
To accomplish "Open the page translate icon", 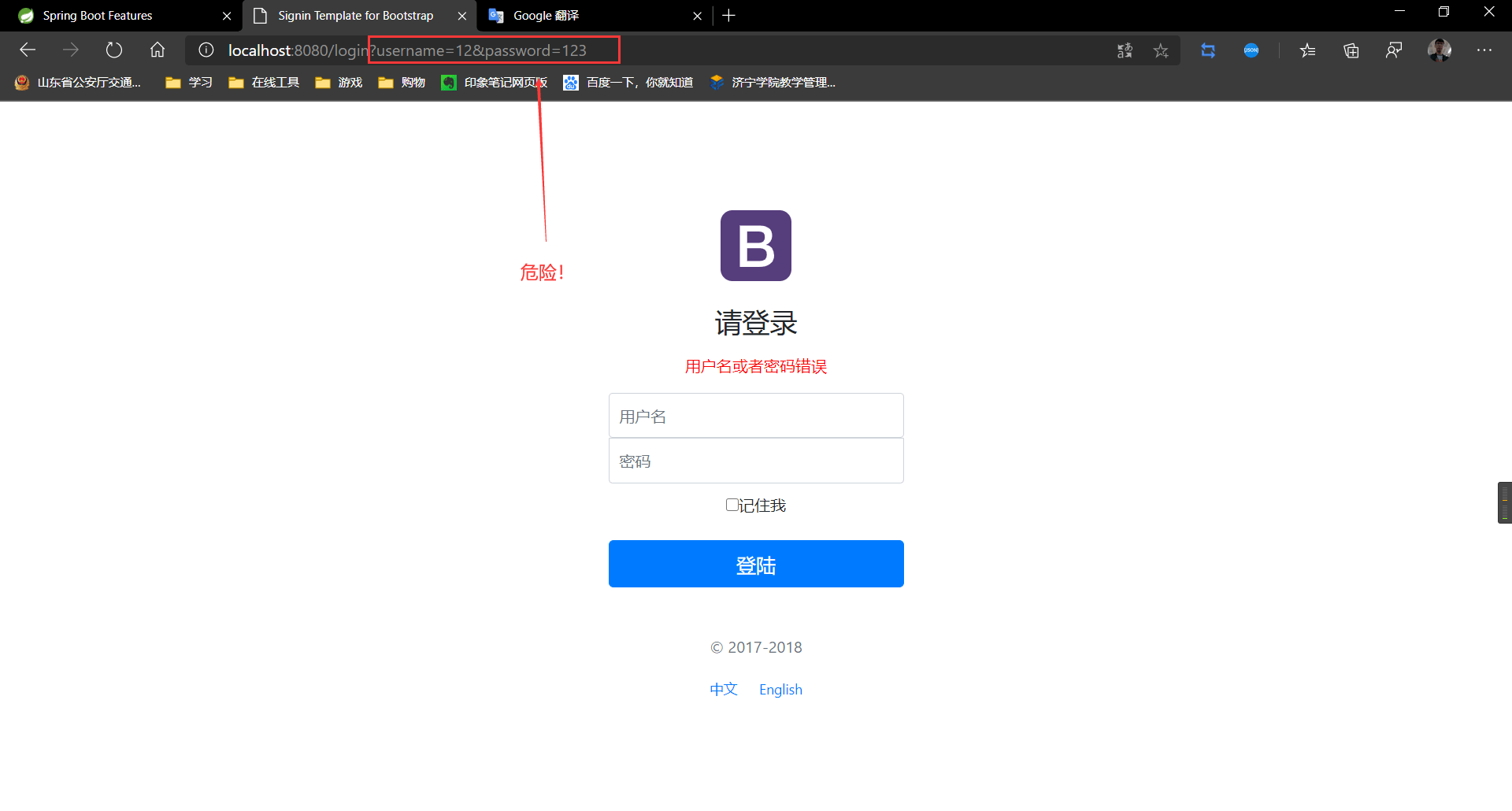I will pyautogui.click(x=1125, y=50).
